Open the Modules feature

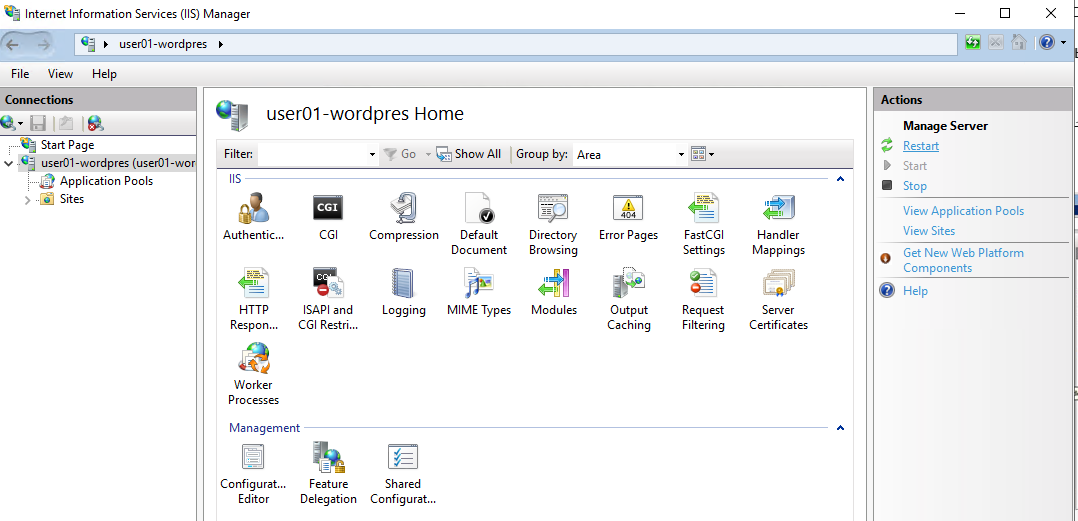click(553, 291)
